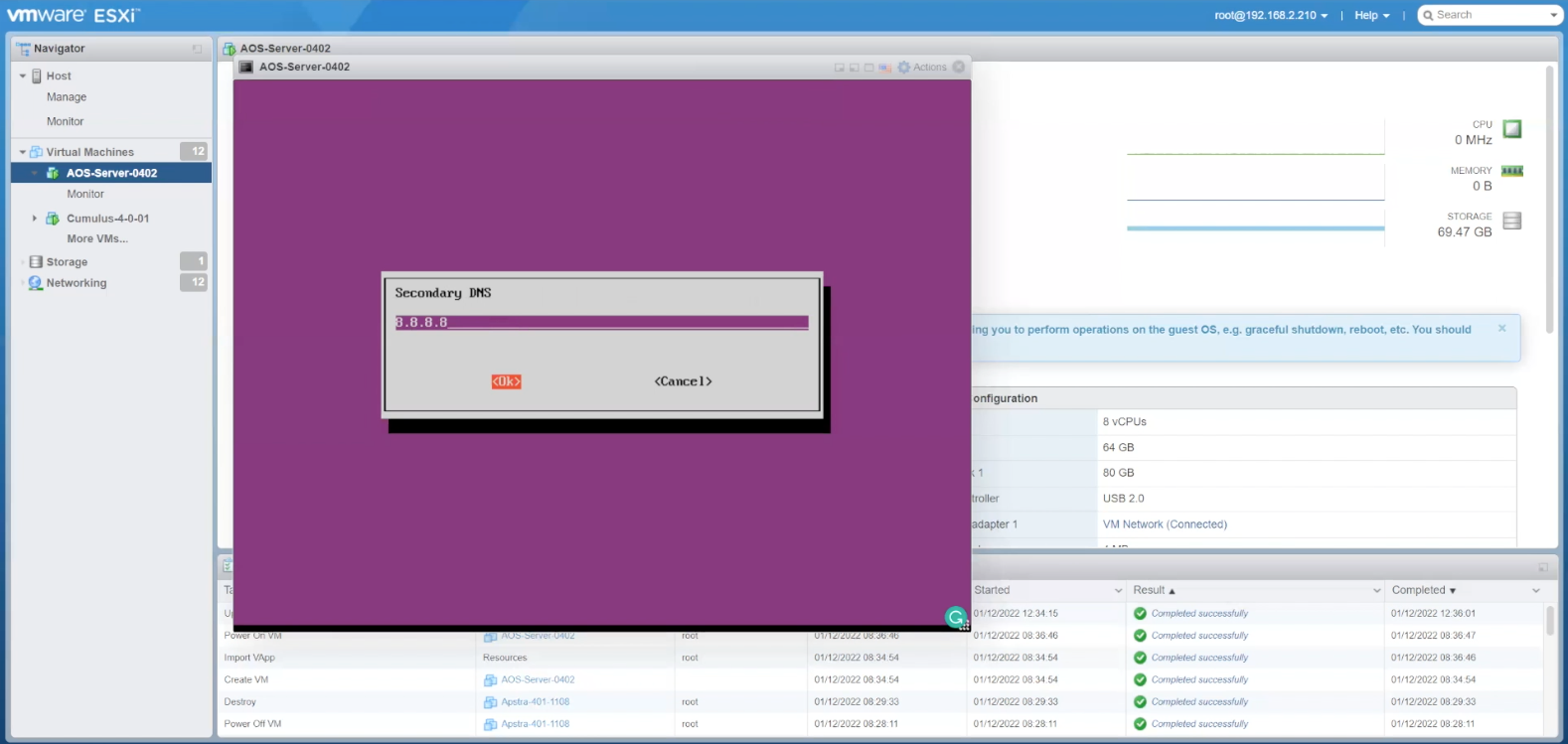Screen dimensions: 1568x744
Task: Click the AOS-Server-0402 VM icon in Navigator
Action: [x=53, y=173]
